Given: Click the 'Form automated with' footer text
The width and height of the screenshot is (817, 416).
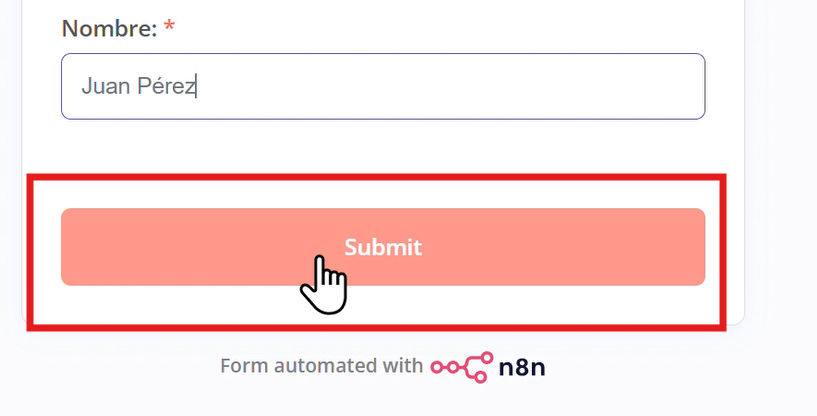Looking at the screenshot, I should click(321, 366).
